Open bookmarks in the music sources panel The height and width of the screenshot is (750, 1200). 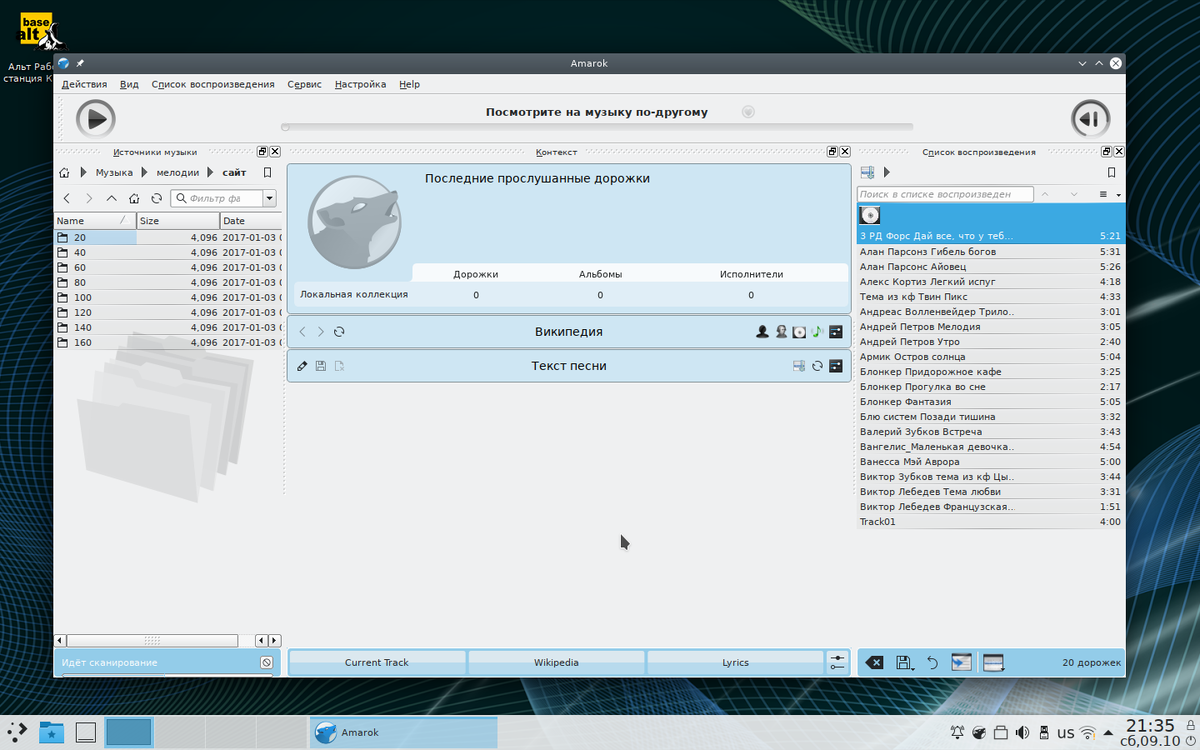267,172
